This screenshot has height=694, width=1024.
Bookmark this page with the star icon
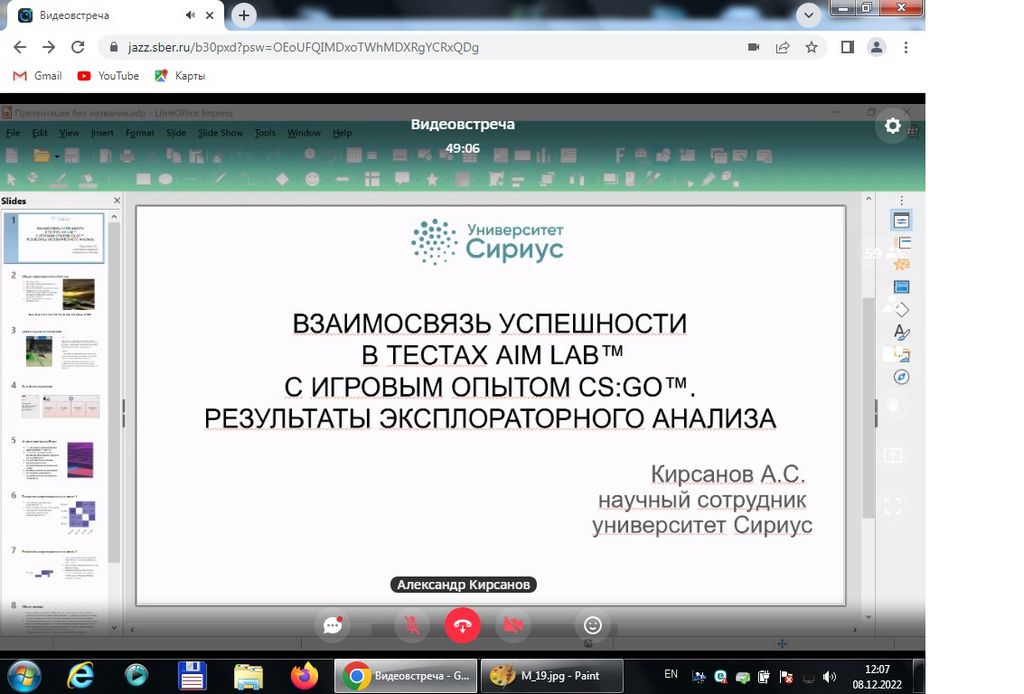point(811,47)
